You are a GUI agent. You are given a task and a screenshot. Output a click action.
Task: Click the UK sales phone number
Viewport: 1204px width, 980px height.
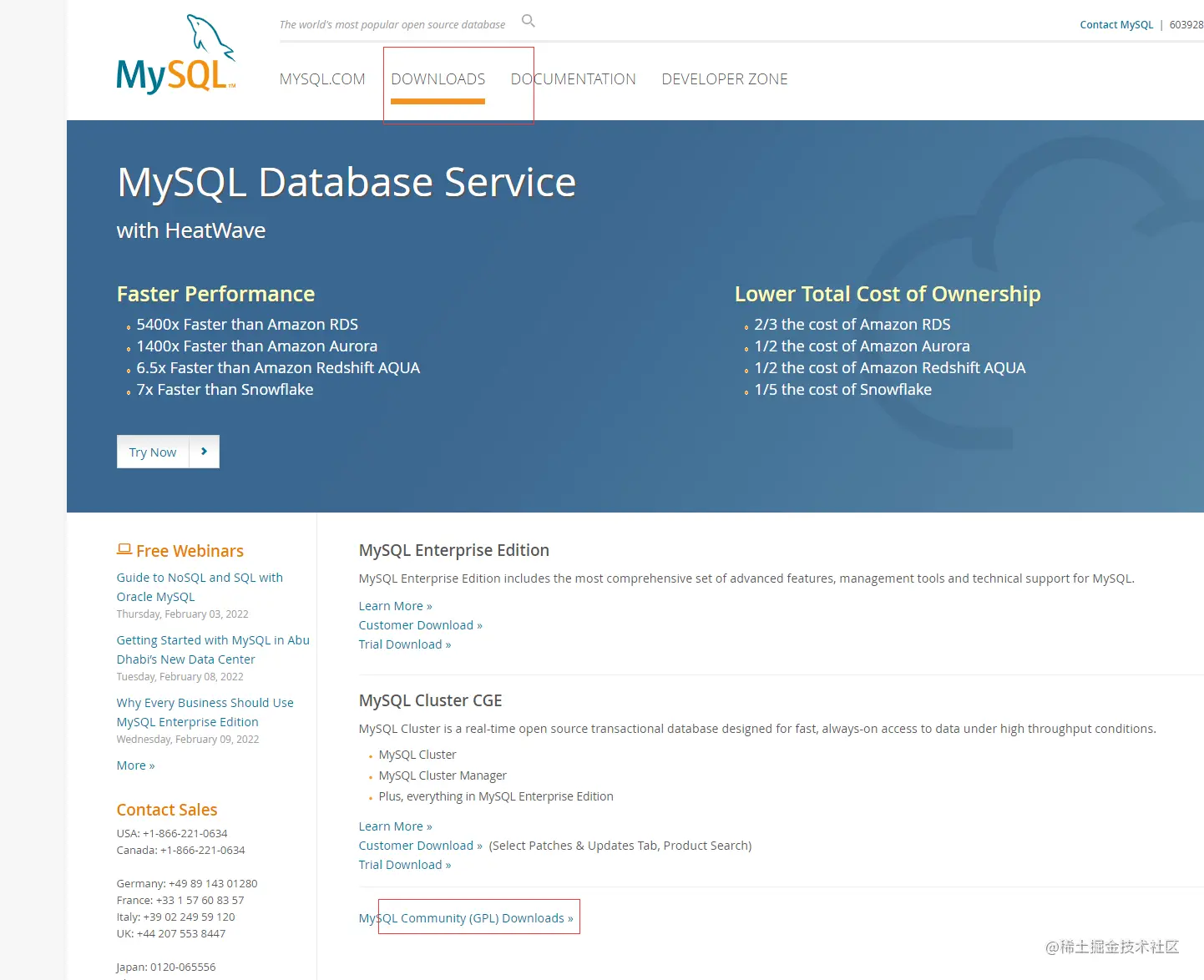click(181, 933)
